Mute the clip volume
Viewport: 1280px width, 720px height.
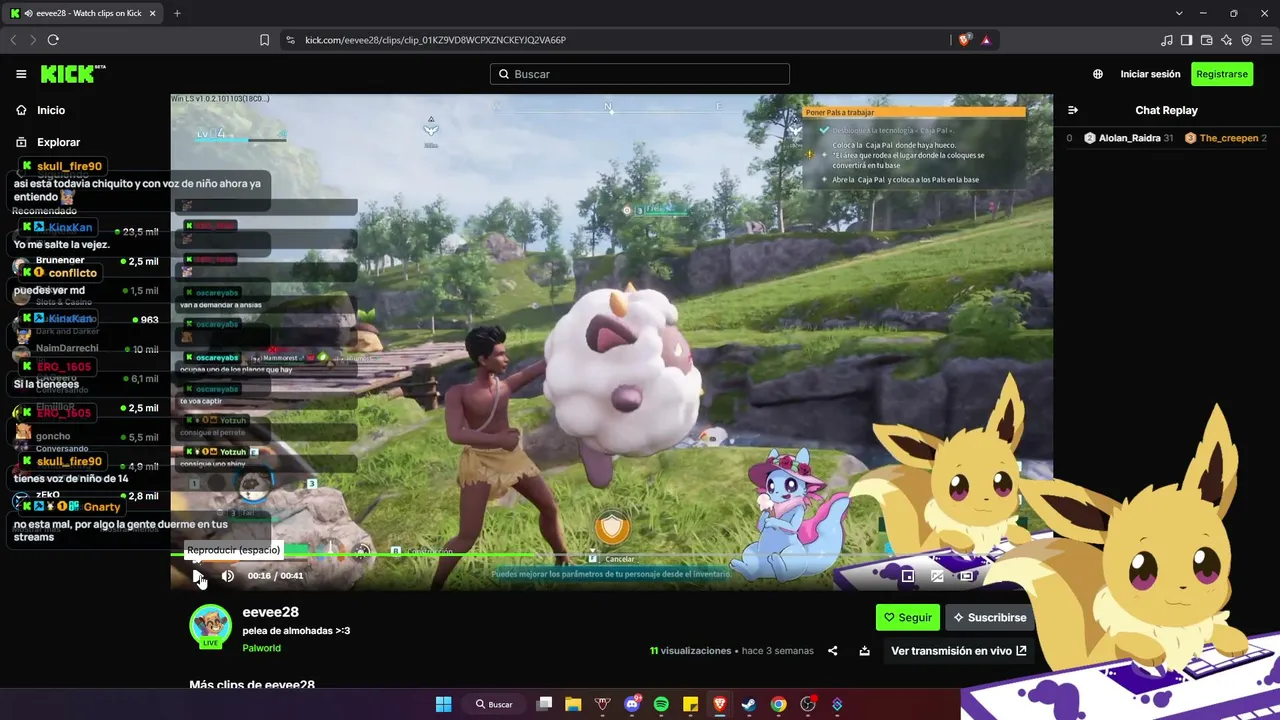(228, 576)
